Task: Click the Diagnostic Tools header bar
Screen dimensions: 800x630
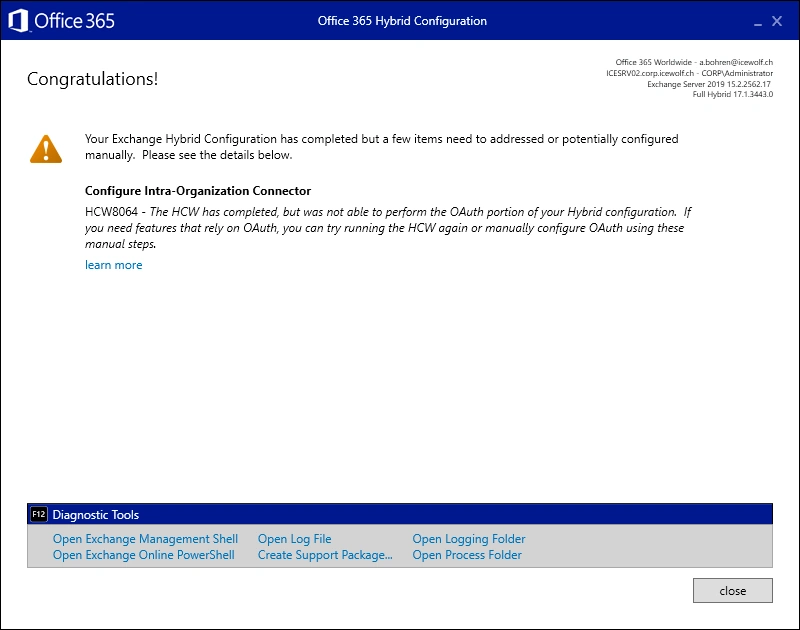Action: tap(400, 514)
